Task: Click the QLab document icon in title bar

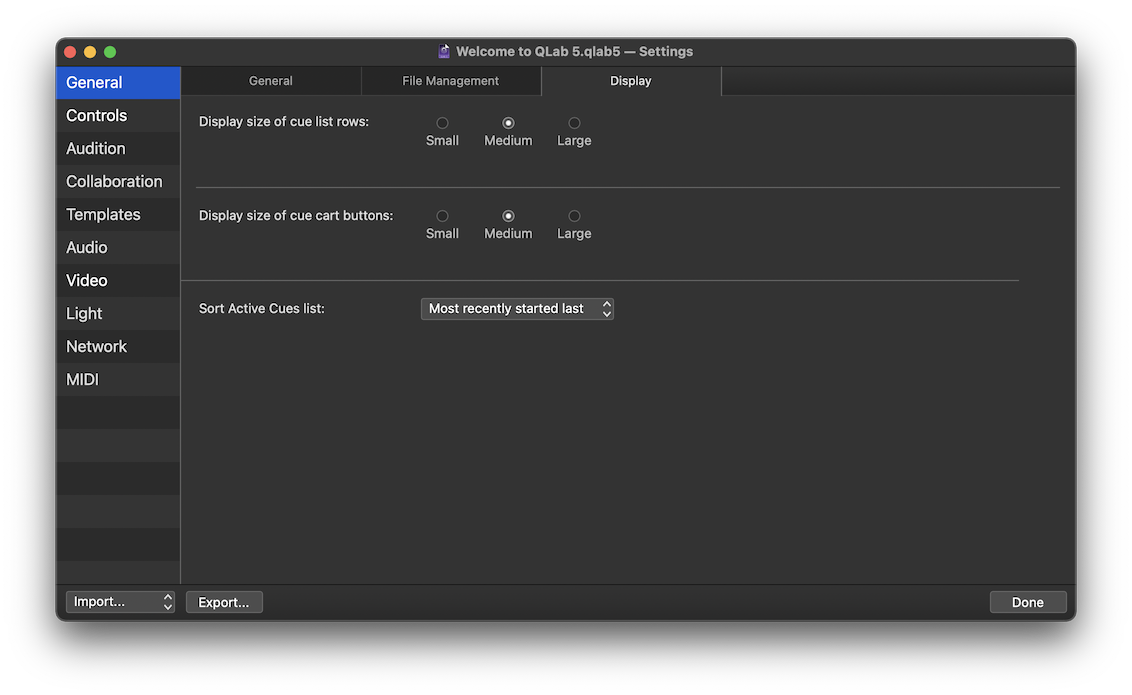Action: 444,52
